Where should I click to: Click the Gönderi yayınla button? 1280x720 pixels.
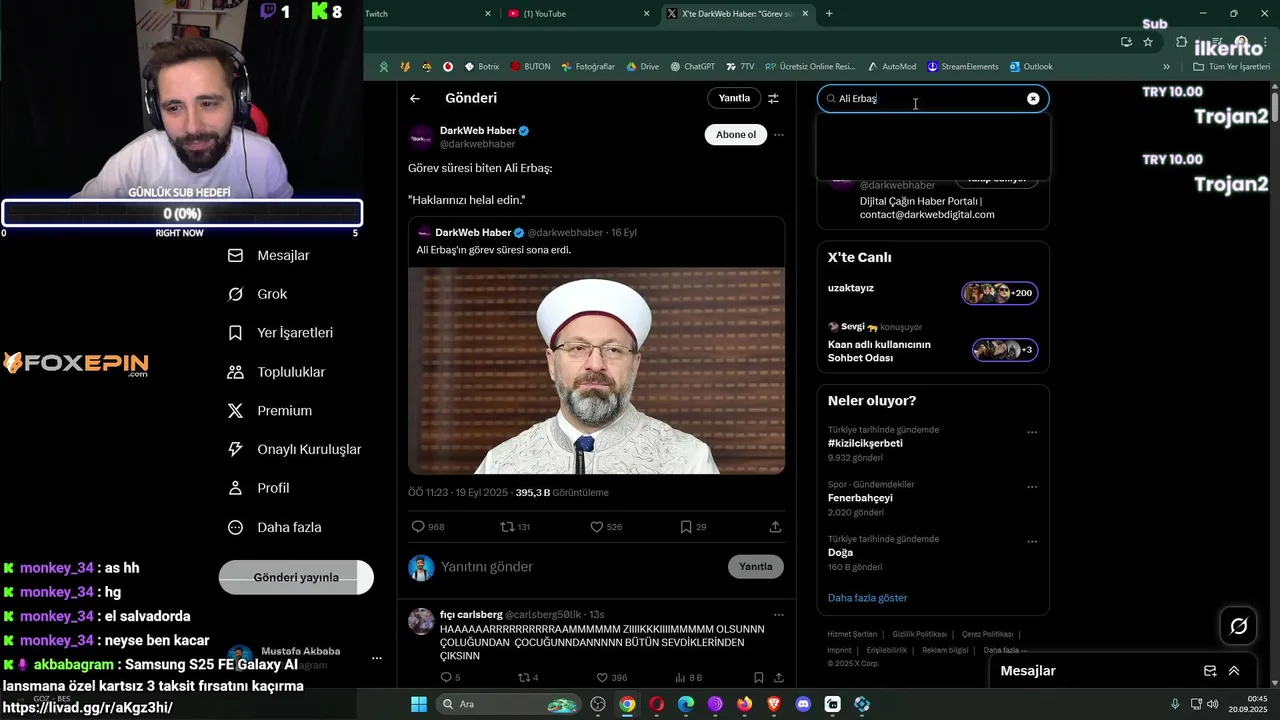[296, 577]
